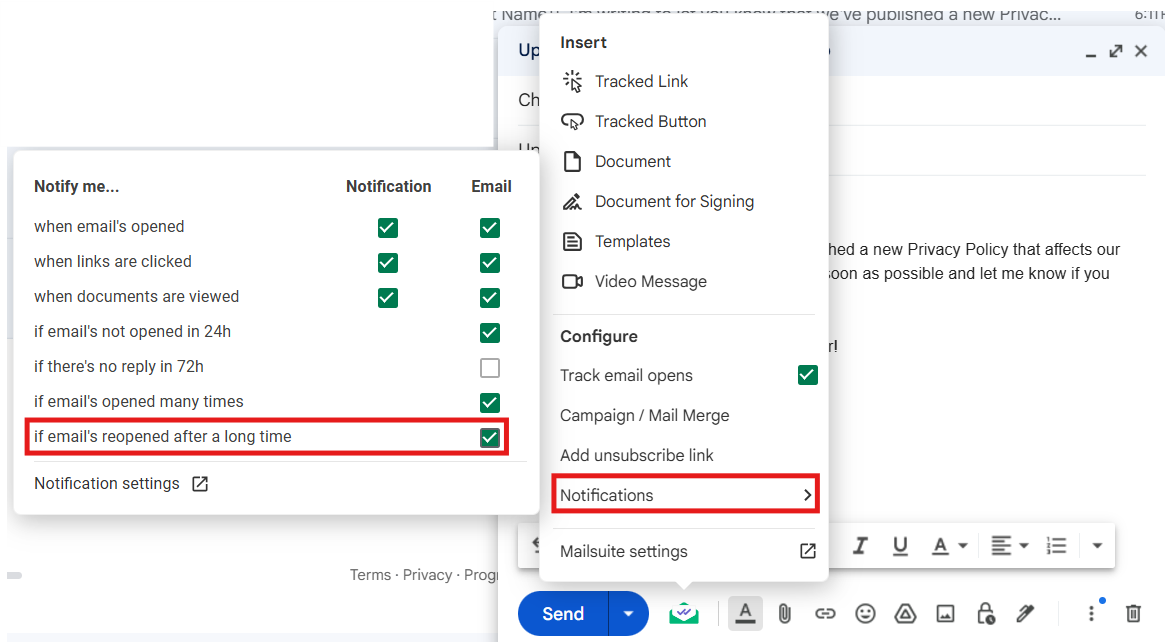Screen dimensions: 1165x642
Task: Discard draft with trash icon
Action: [1133, 613]
